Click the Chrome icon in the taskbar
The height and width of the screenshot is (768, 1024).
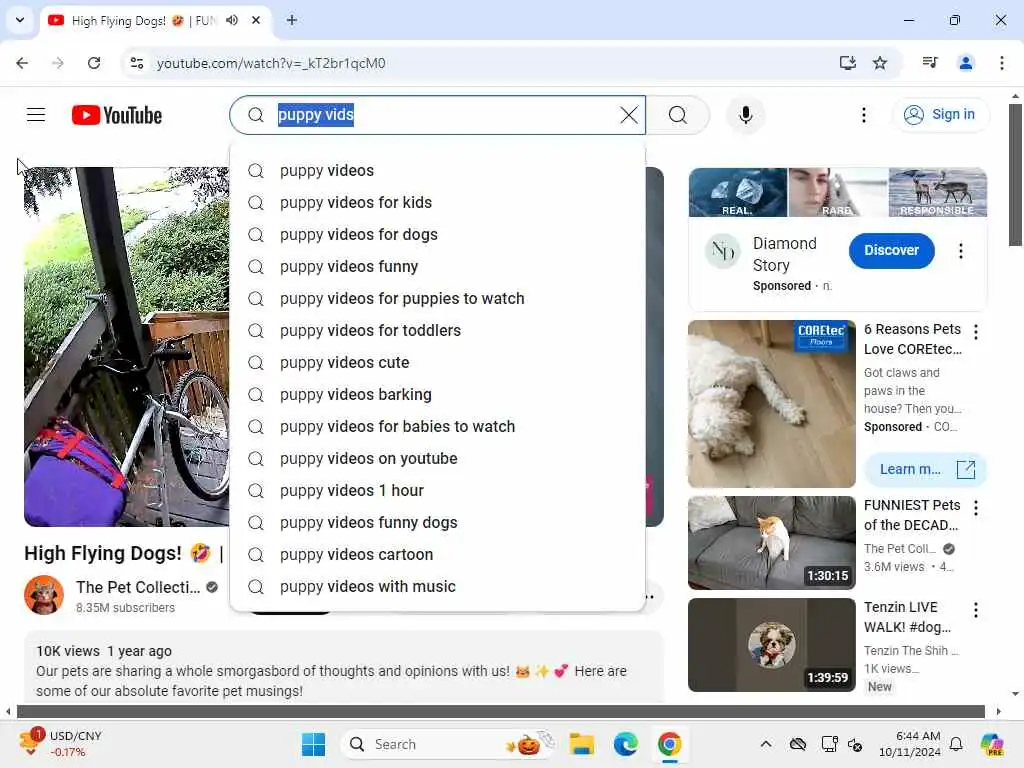tap(669, 744)
